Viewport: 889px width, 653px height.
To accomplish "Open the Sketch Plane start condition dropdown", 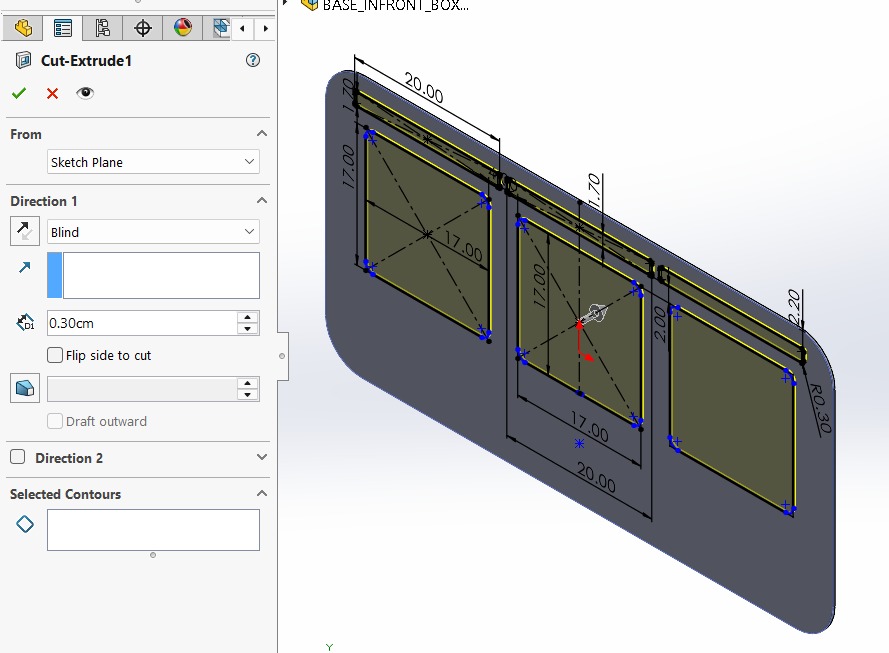I will point(153,162).
